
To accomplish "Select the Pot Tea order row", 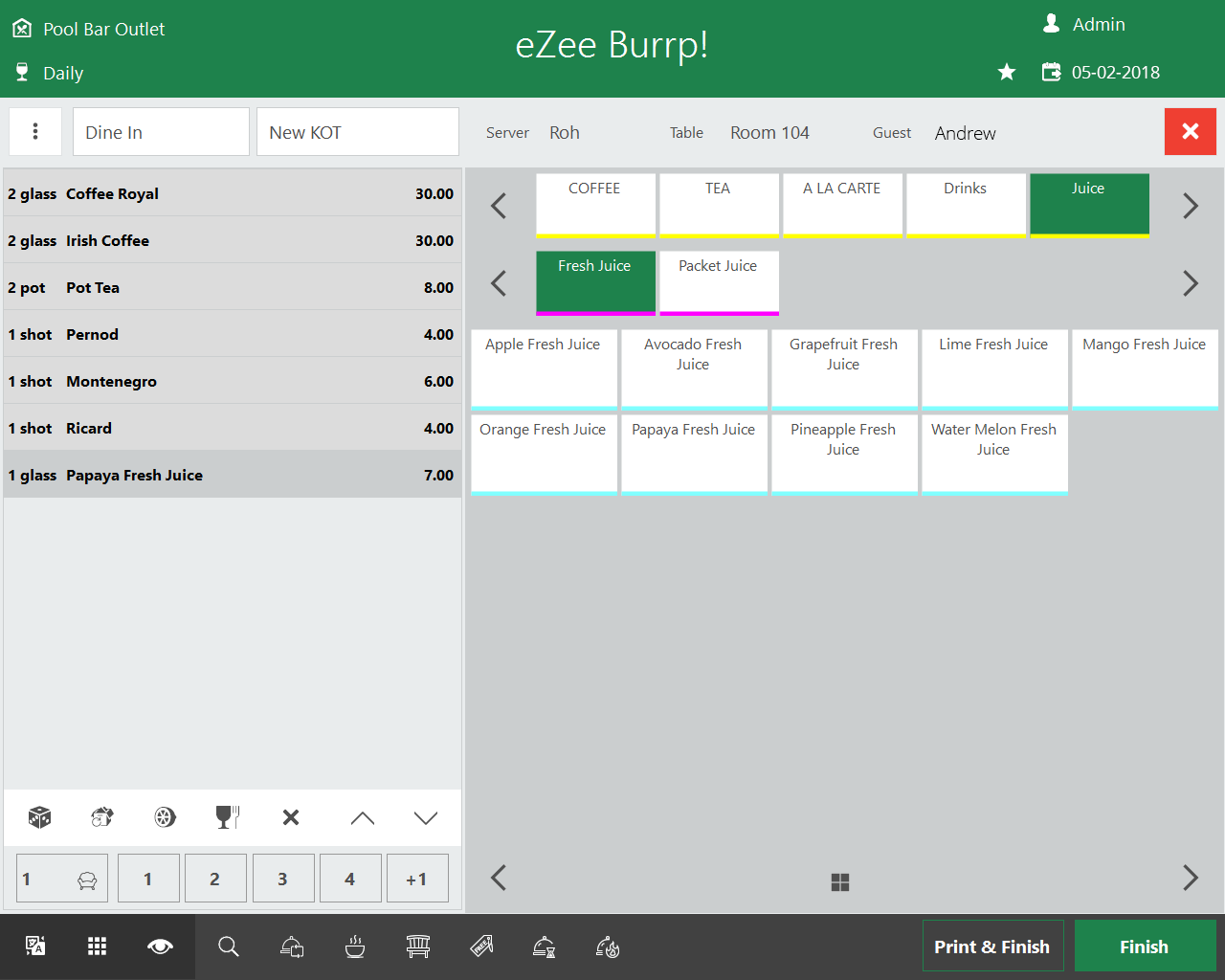I will click(x=232, y=287).
